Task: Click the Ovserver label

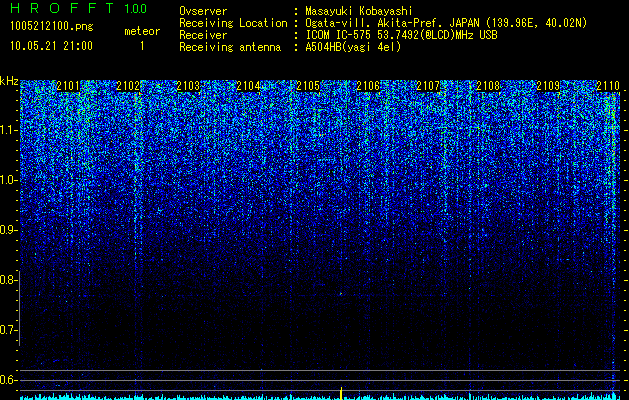Action: (x=203, y=11)
